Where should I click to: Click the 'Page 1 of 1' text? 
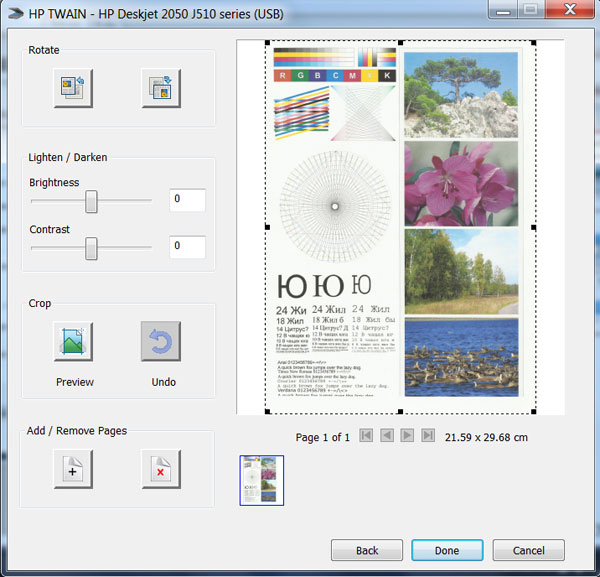[x=323, y=437]
